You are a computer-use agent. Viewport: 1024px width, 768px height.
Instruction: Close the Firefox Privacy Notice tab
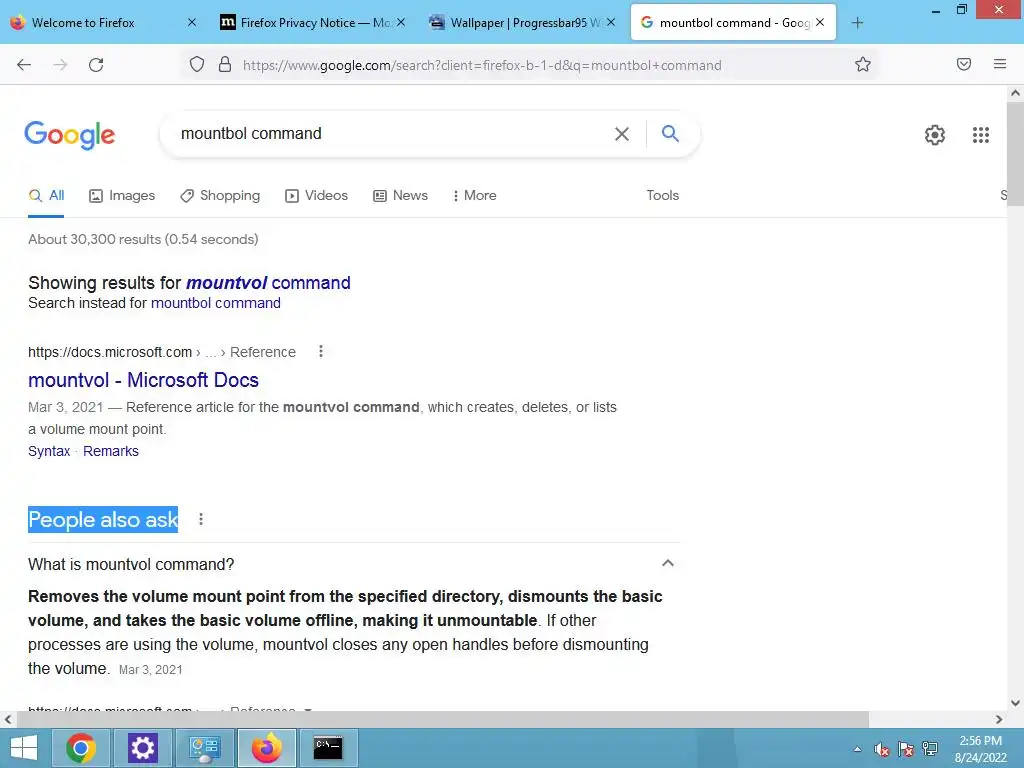(401, 22)
